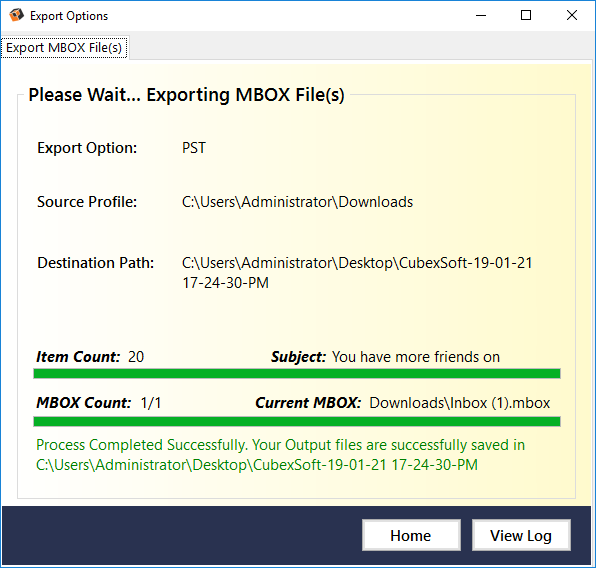Screen dimensions: 596x568
Task: Click the Export Options window title
Action: click(x=69, y=16)
